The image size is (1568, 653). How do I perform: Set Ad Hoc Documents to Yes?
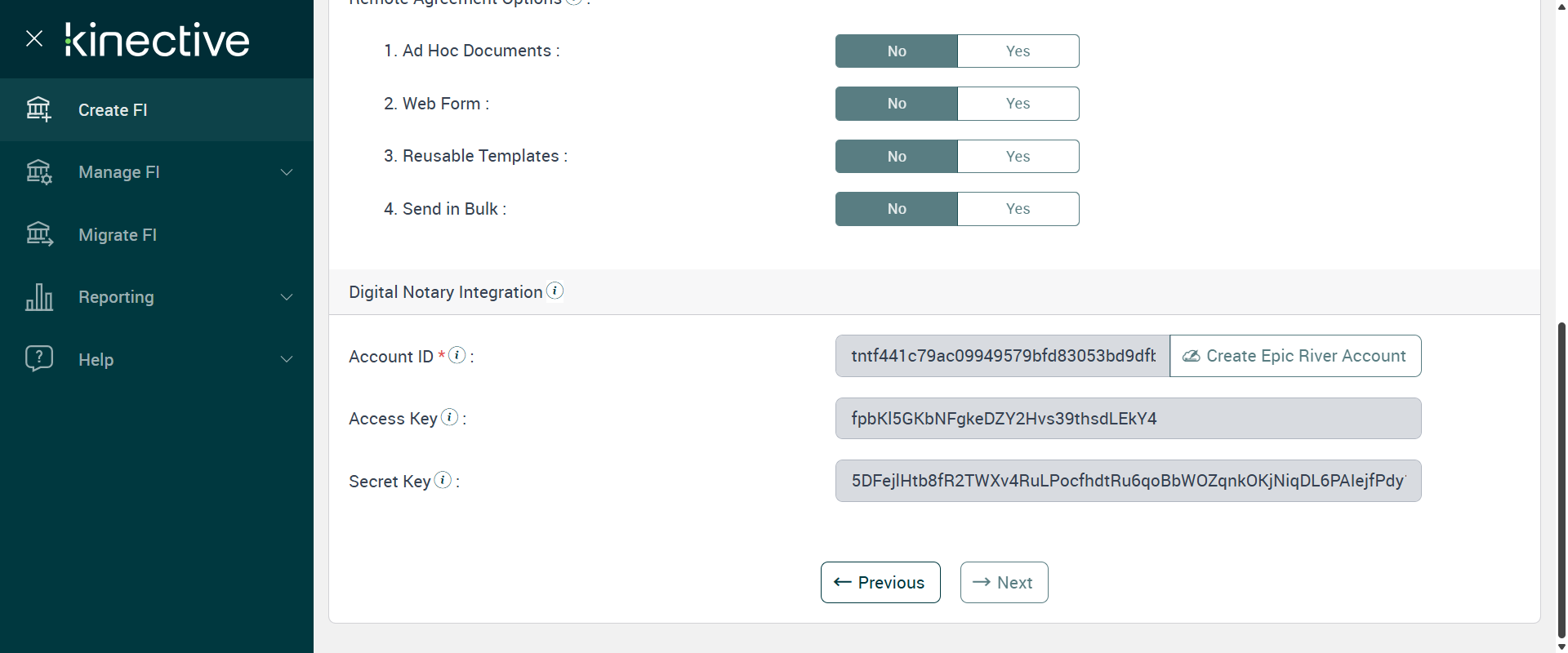[1018, 51]
